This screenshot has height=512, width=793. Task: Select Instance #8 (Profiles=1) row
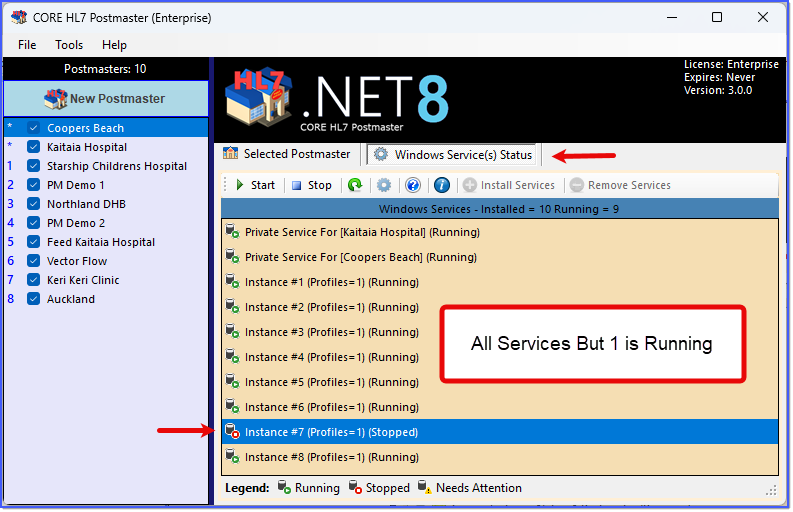500,457
